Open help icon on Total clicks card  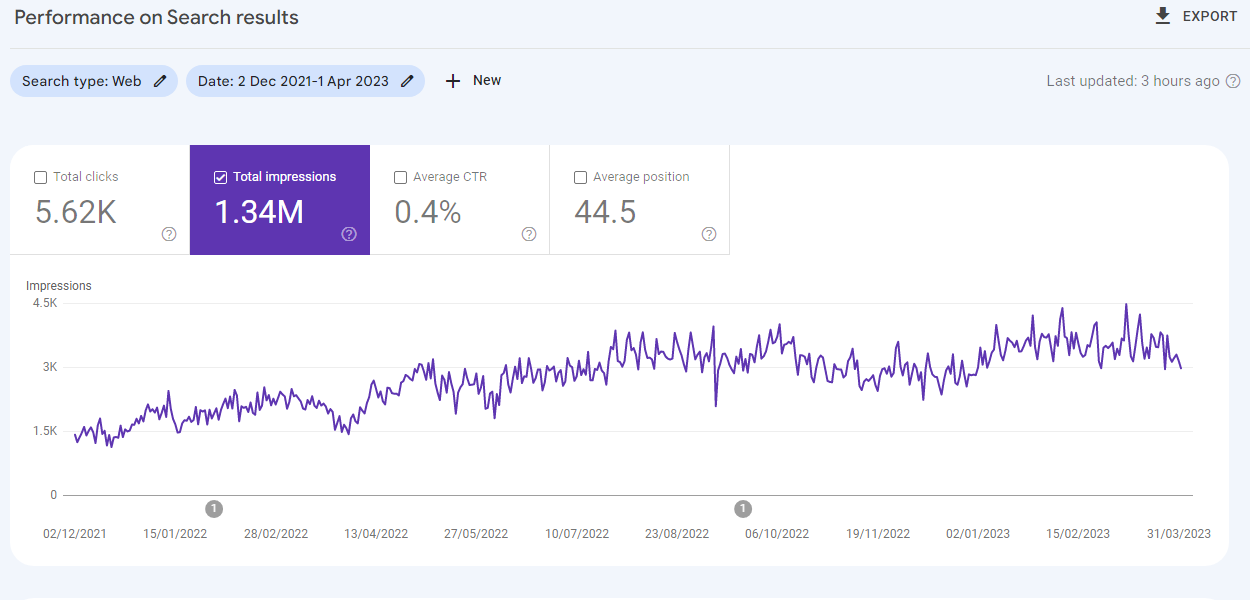click(169, 234)
